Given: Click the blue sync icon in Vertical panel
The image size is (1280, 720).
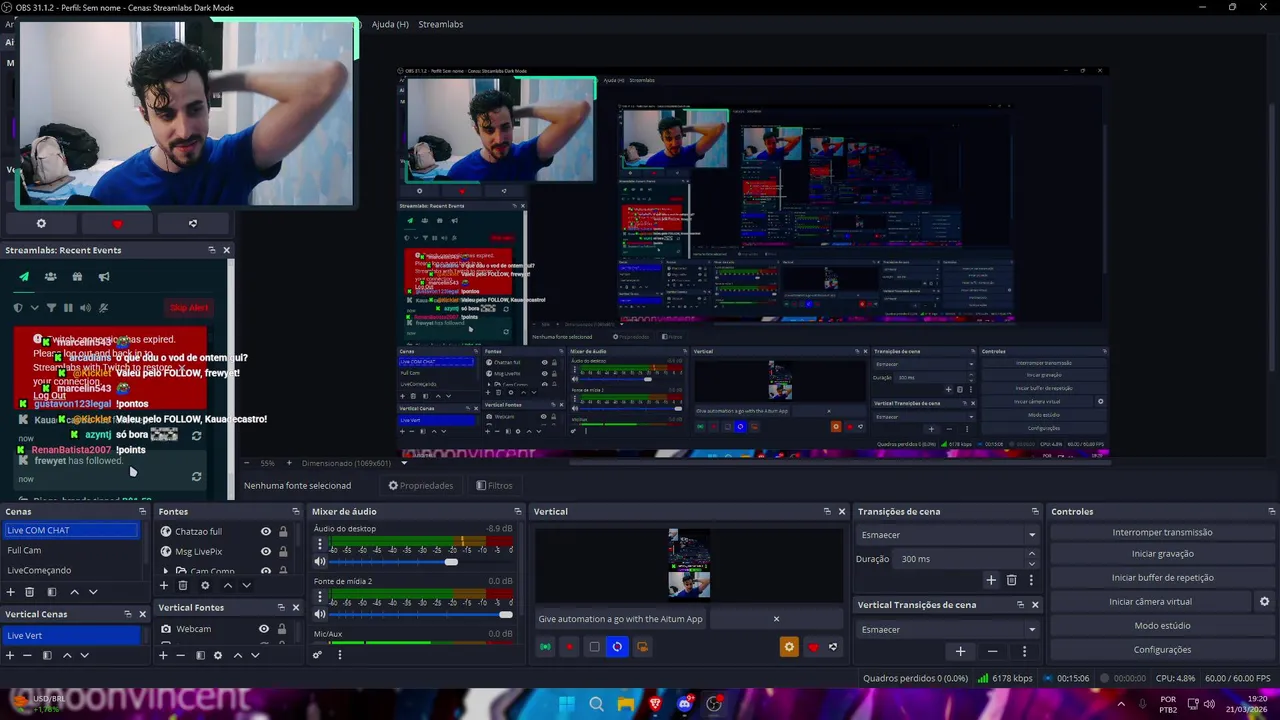Looking at the screenshot, I should (617, 647).
